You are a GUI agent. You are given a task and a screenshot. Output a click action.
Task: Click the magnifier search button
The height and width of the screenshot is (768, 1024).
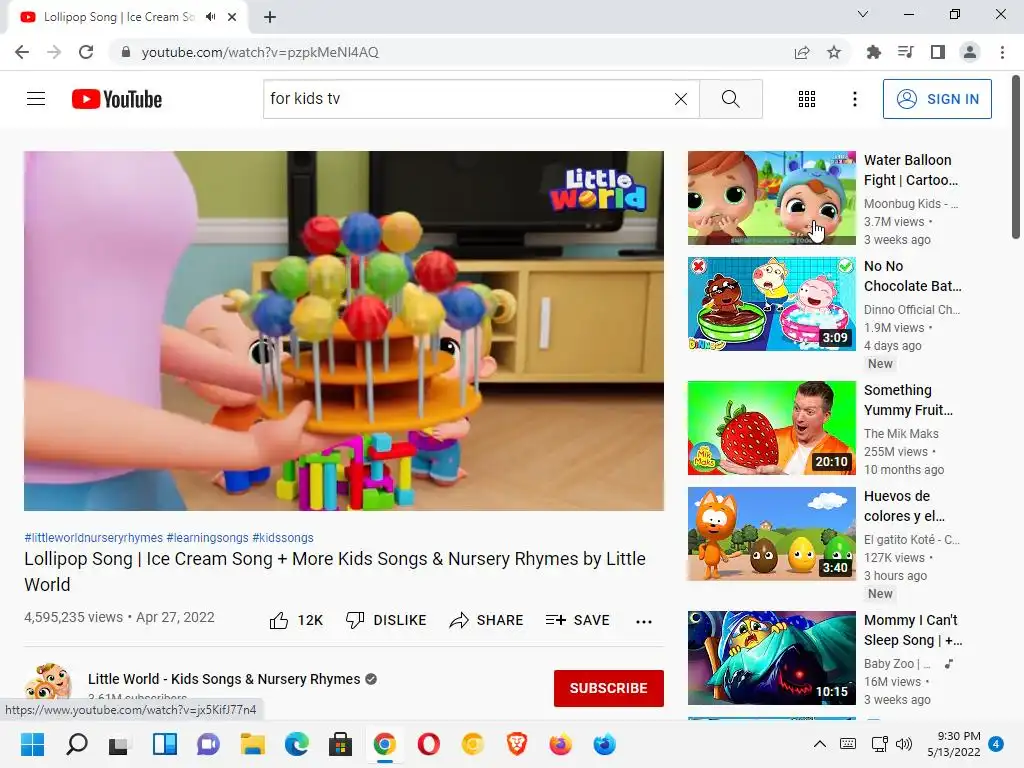pyautogui.click(x=731, y=99)
